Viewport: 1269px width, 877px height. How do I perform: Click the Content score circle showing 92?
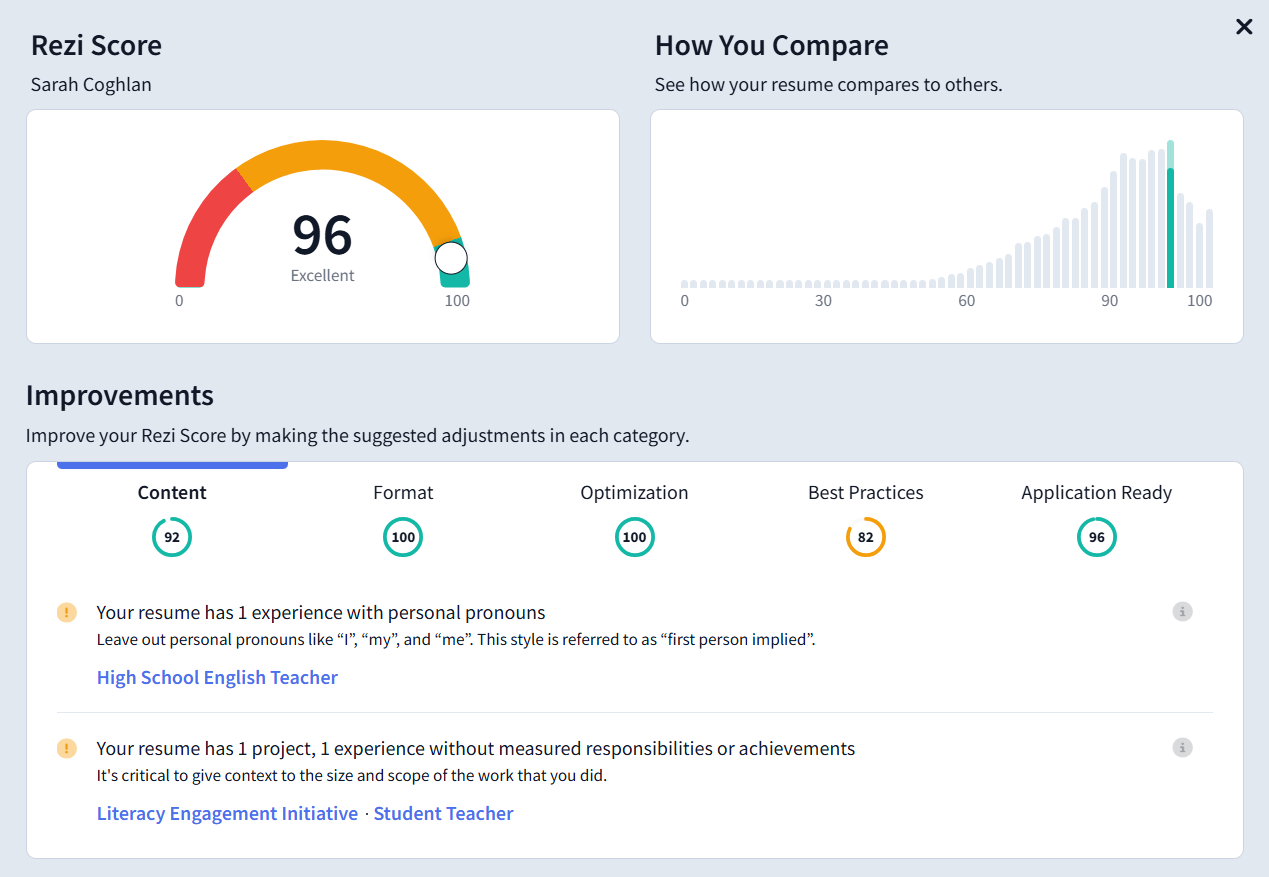pos(171,537)
